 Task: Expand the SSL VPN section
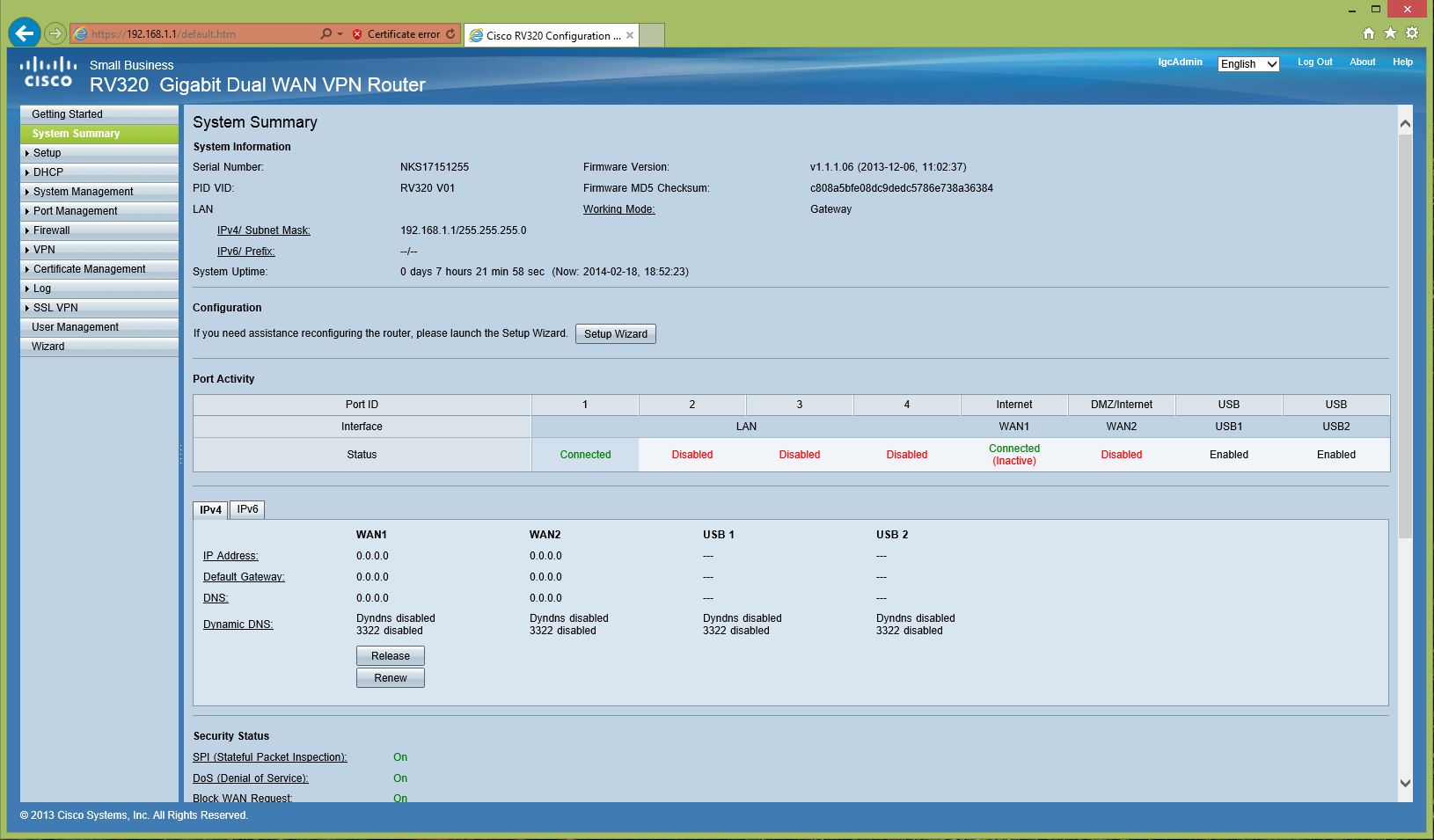(99, 308)
